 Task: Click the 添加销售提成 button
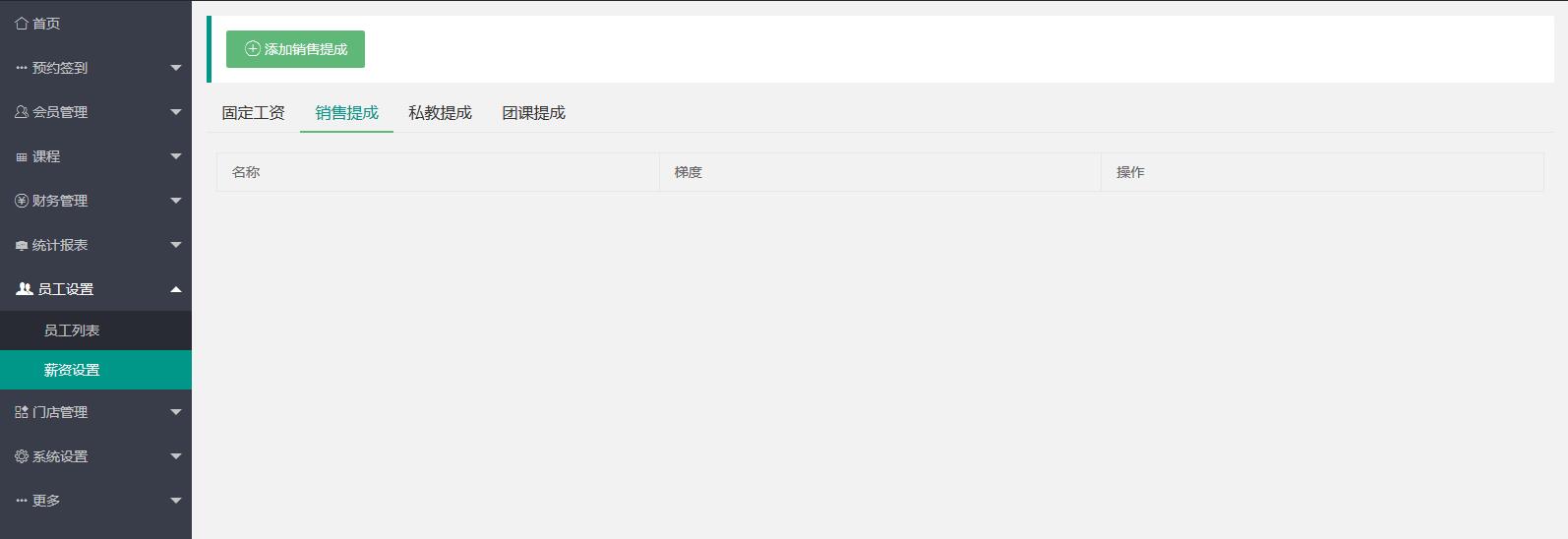[295, 49]
